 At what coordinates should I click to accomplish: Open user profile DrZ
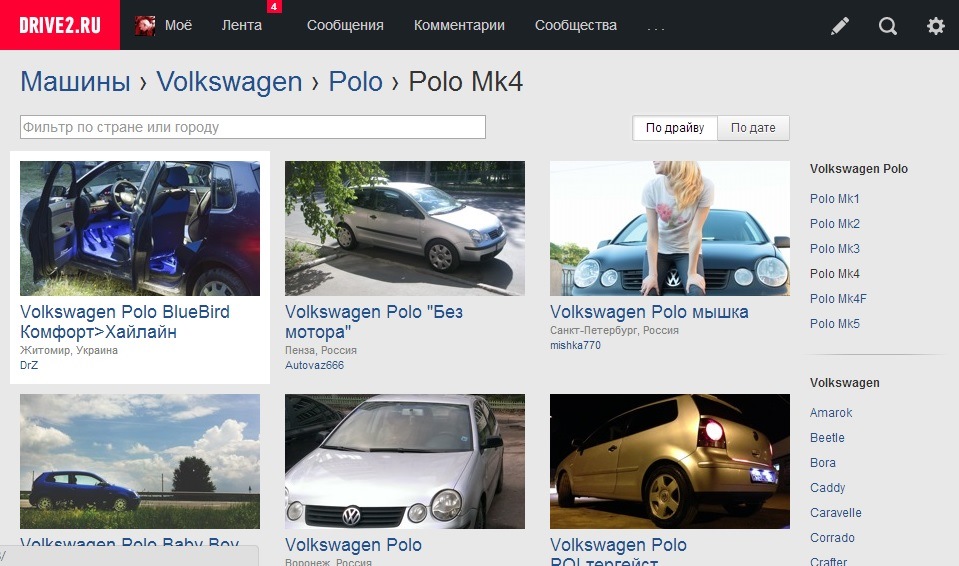pyautogui.click(x=29, y=365)
